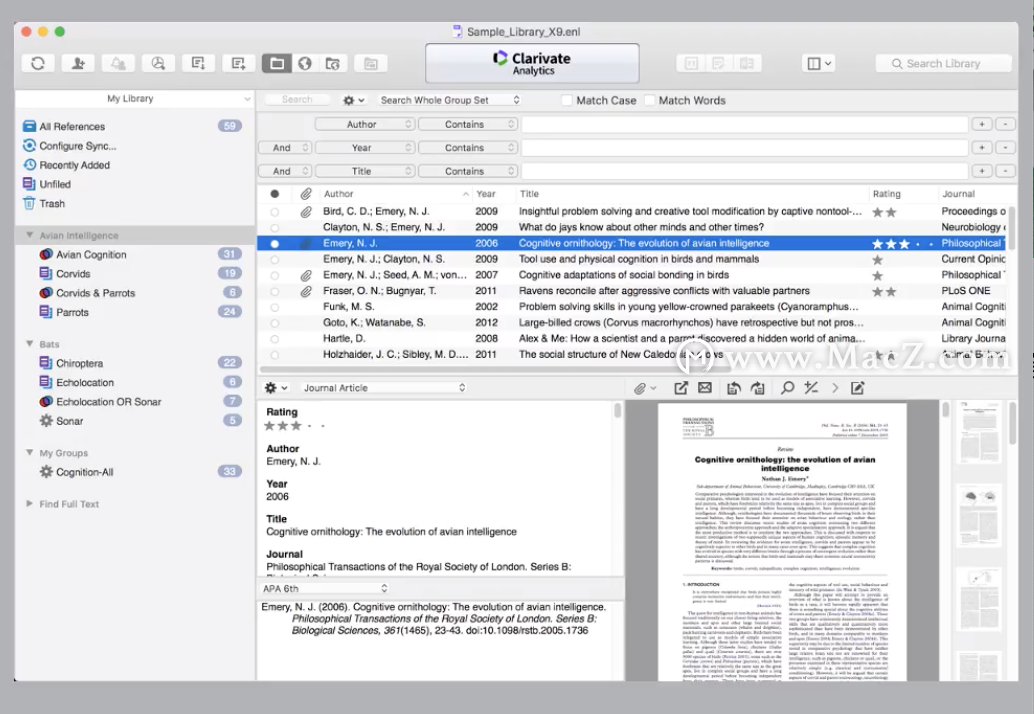Open the My Library header selector
This screenshot has height=714, width=1034.
tap(135, 98)
